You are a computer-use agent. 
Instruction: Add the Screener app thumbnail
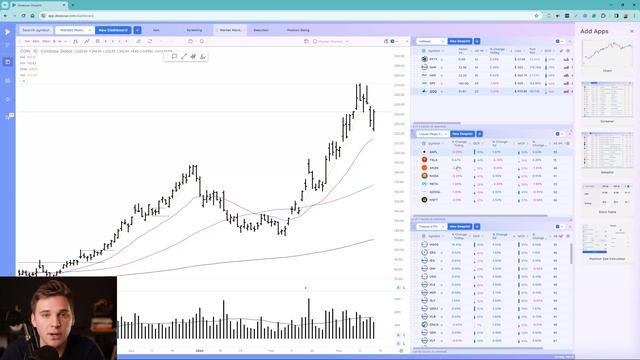(607, 100)
